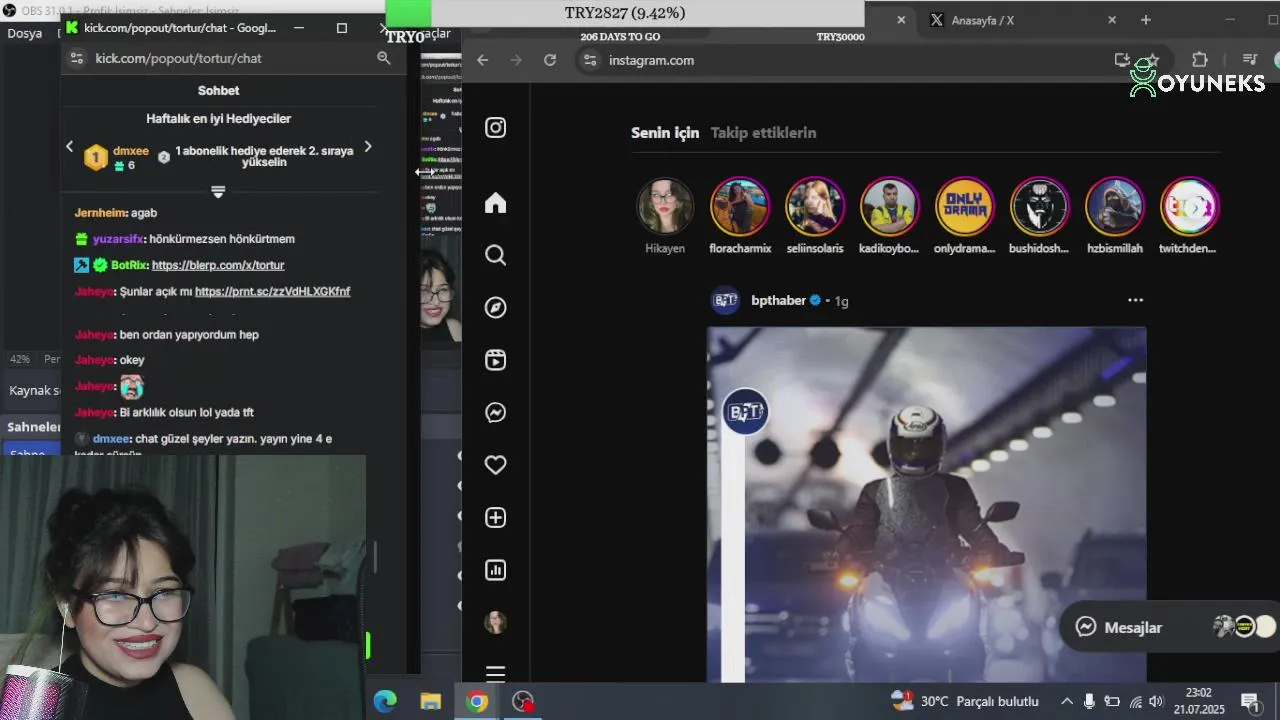This screenshot has width=1280, height=720.
Task: Open Instagram hamburger more menu
Action: pyautogui.click(x=495, y=673)
